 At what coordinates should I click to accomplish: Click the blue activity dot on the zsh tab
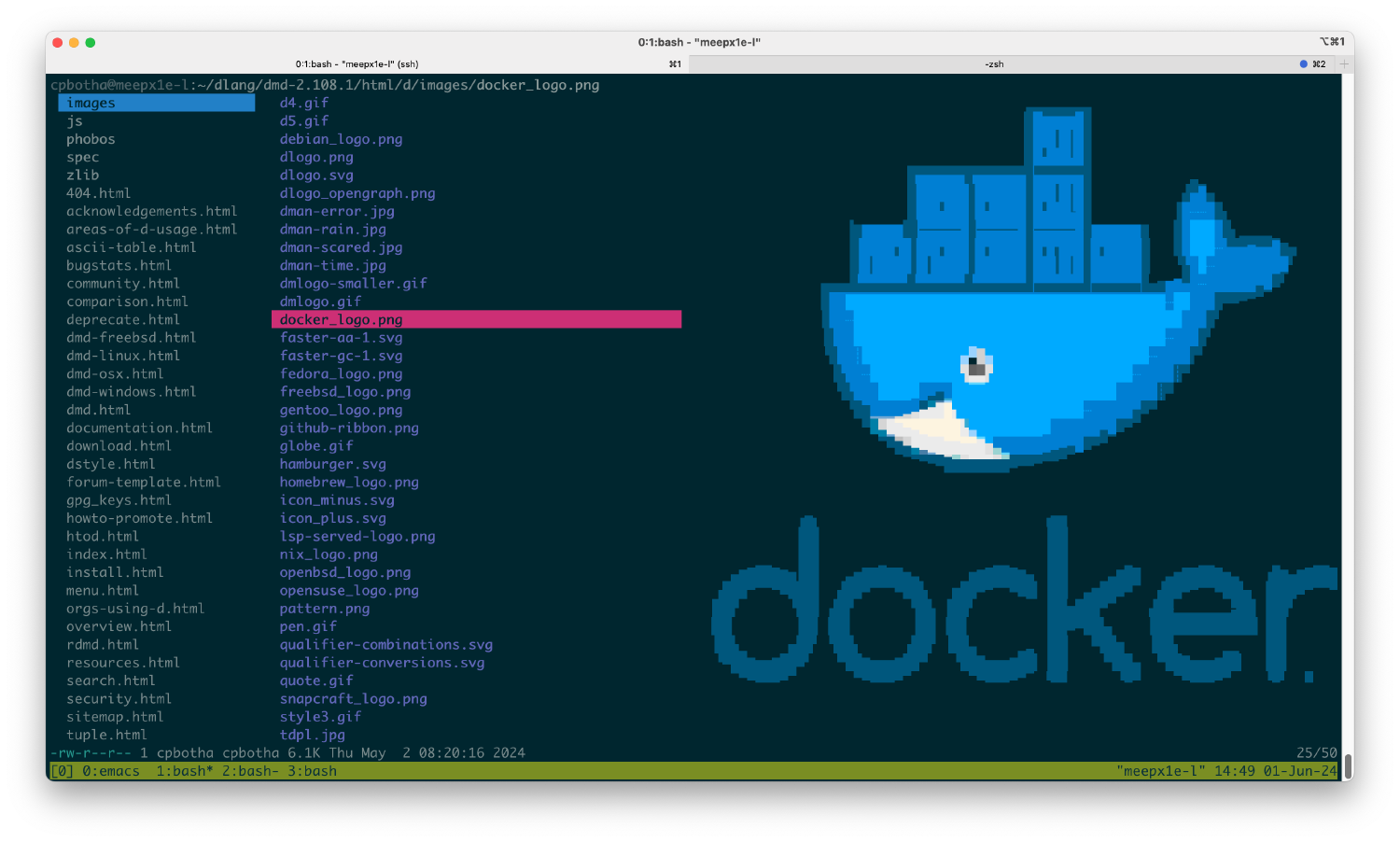tap(1304, 64)
